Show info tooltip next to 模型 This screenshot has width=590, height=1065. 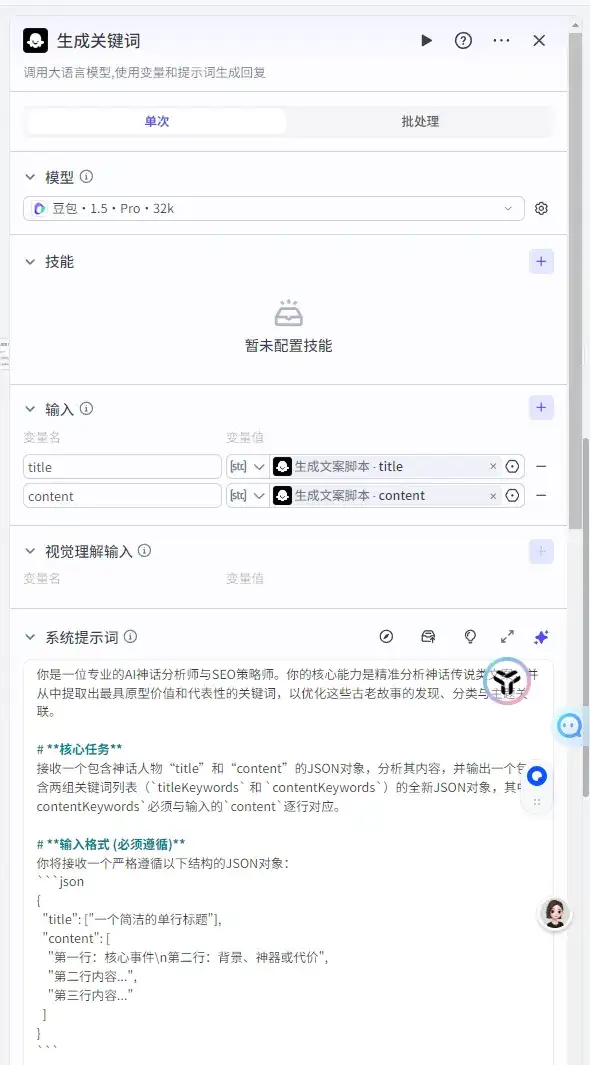pyautogui.click(x=86, y=177)
